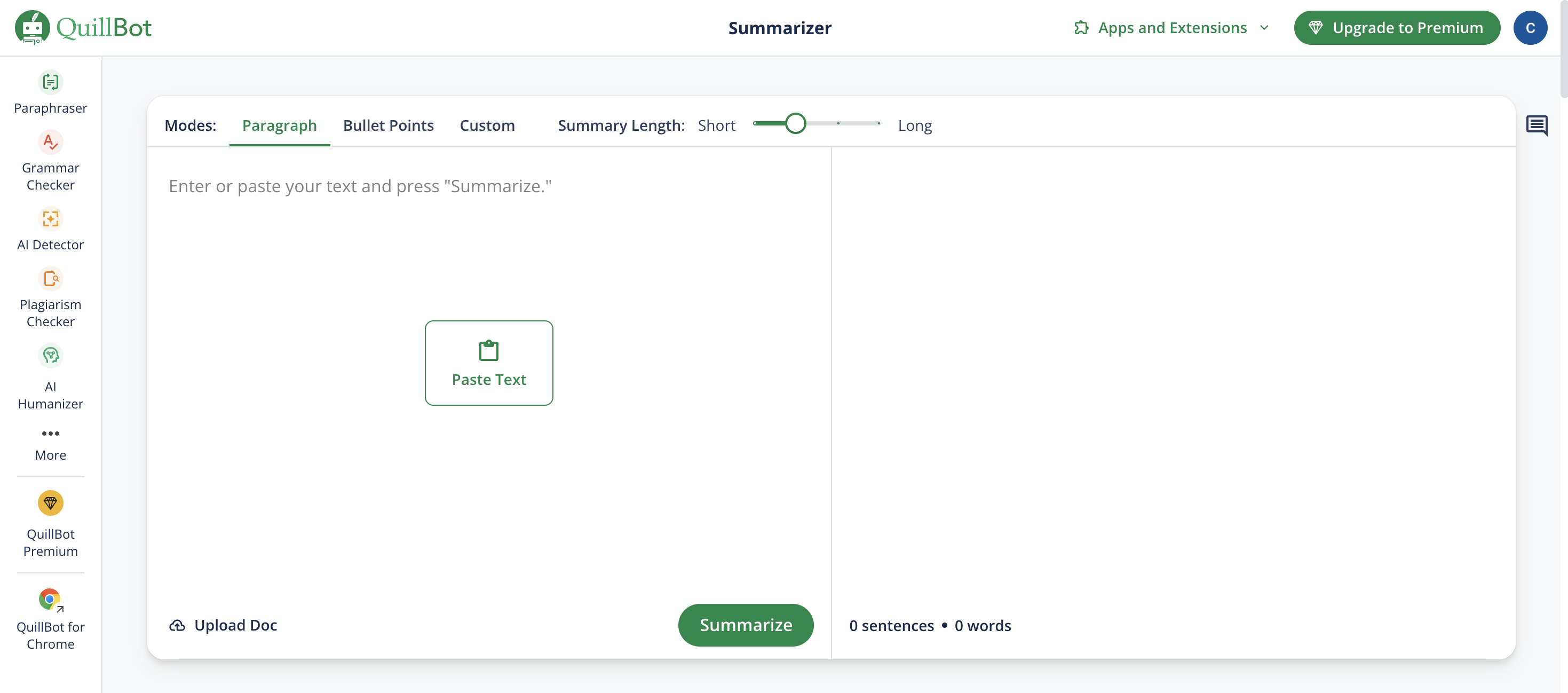Open the Grammar Checker icon
The width and height of the screenshot is (1568, 693).
click(x=51, y=142)
